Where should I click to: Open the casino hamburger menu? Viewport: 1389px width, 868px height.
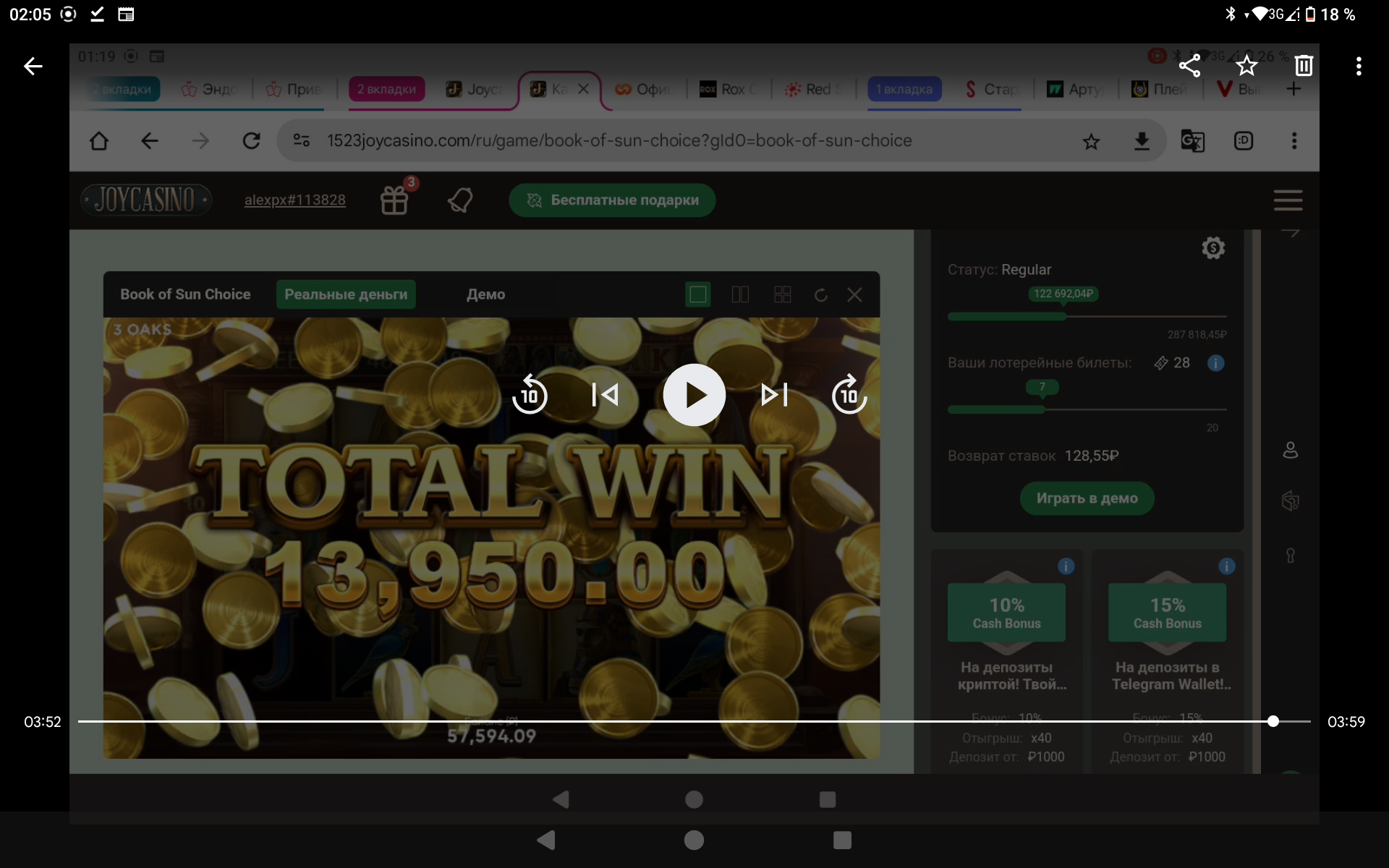tap(1288, 200)
